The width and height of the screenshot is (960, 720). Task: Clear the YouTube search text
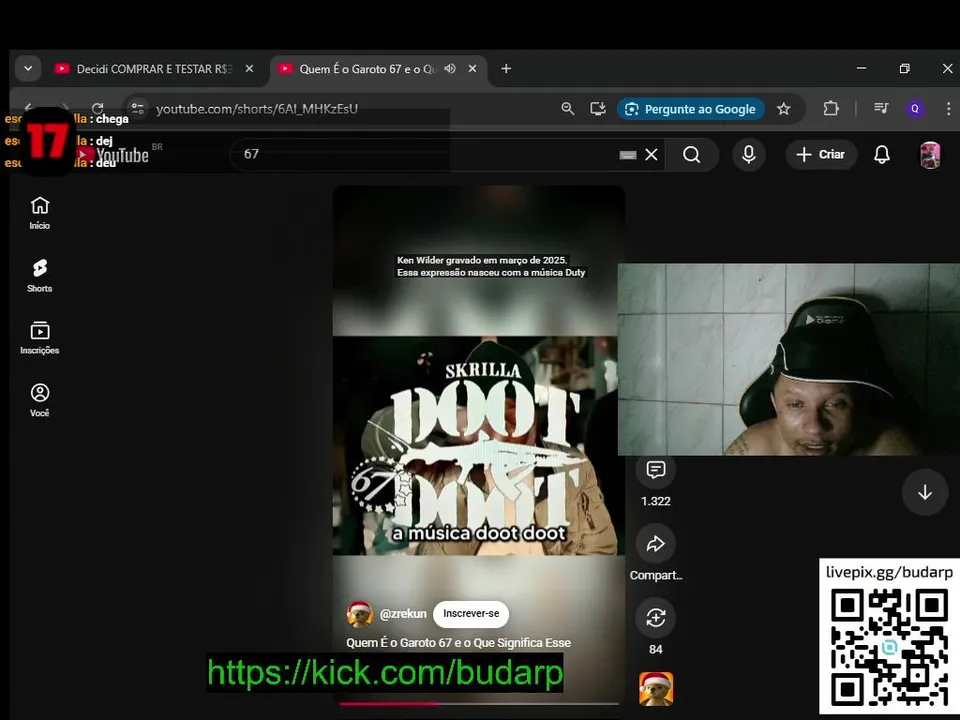coord(651,154)
